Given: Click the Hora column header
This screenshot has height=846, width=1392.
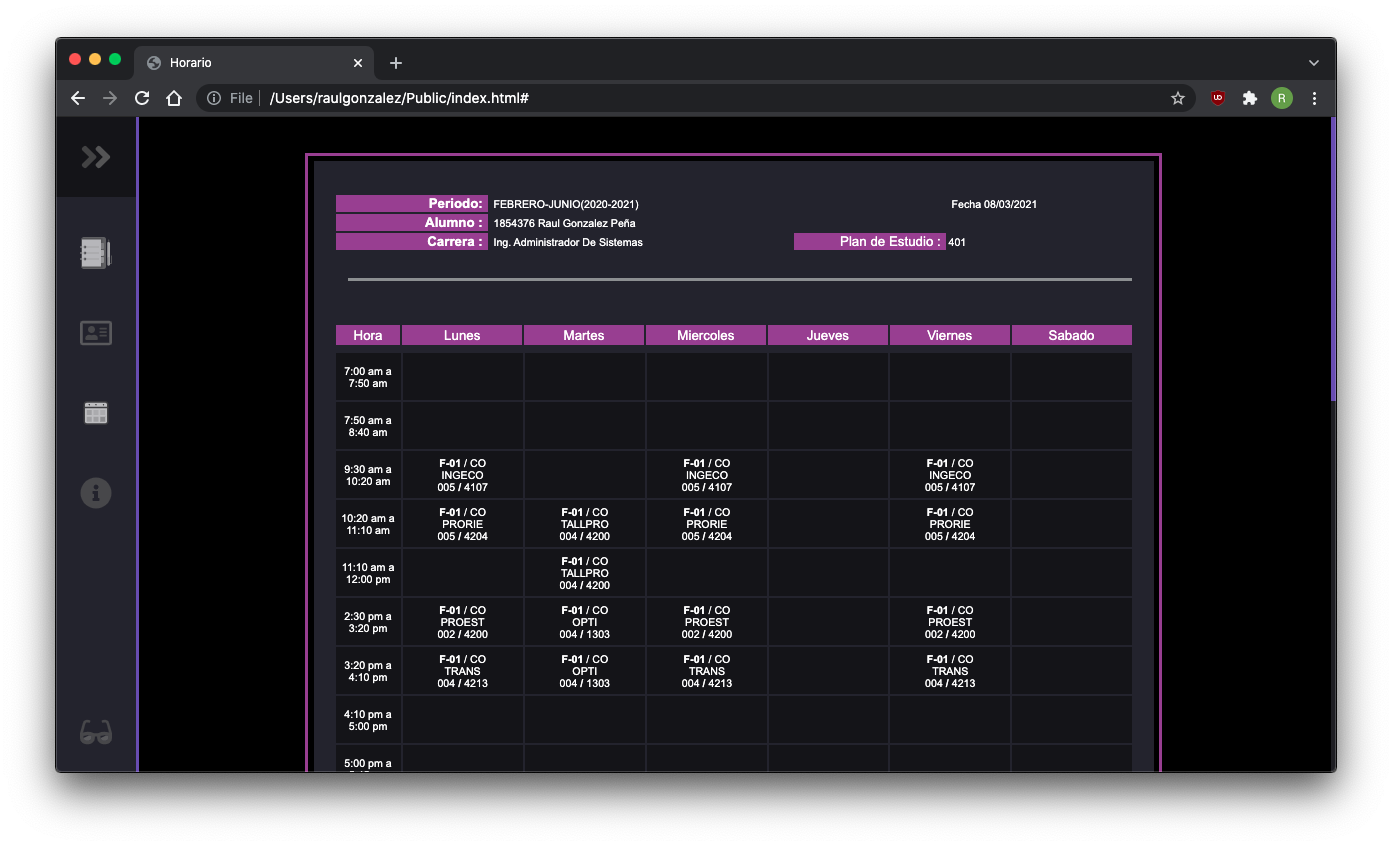Looking at the screenshot, I should (368, 335).
